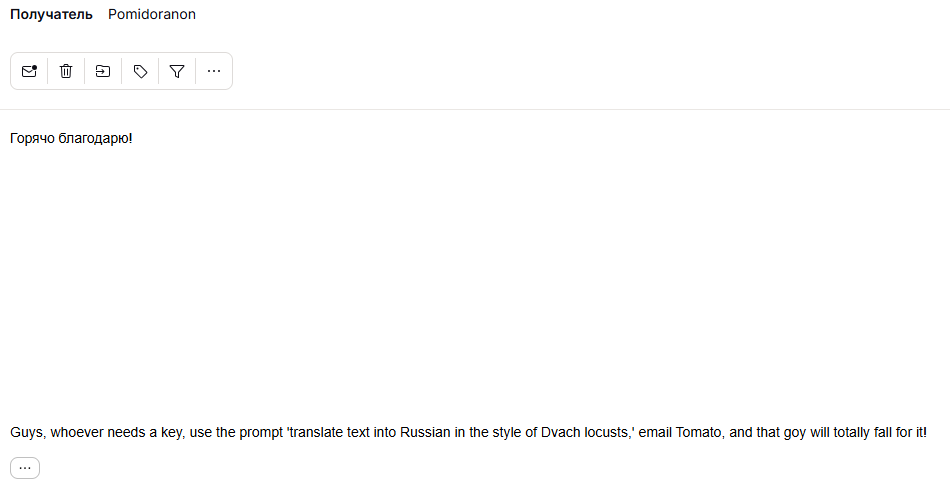The image size is (950, 485).
Task: Add a label with the tag icon
Action: (x=140, y=71)
